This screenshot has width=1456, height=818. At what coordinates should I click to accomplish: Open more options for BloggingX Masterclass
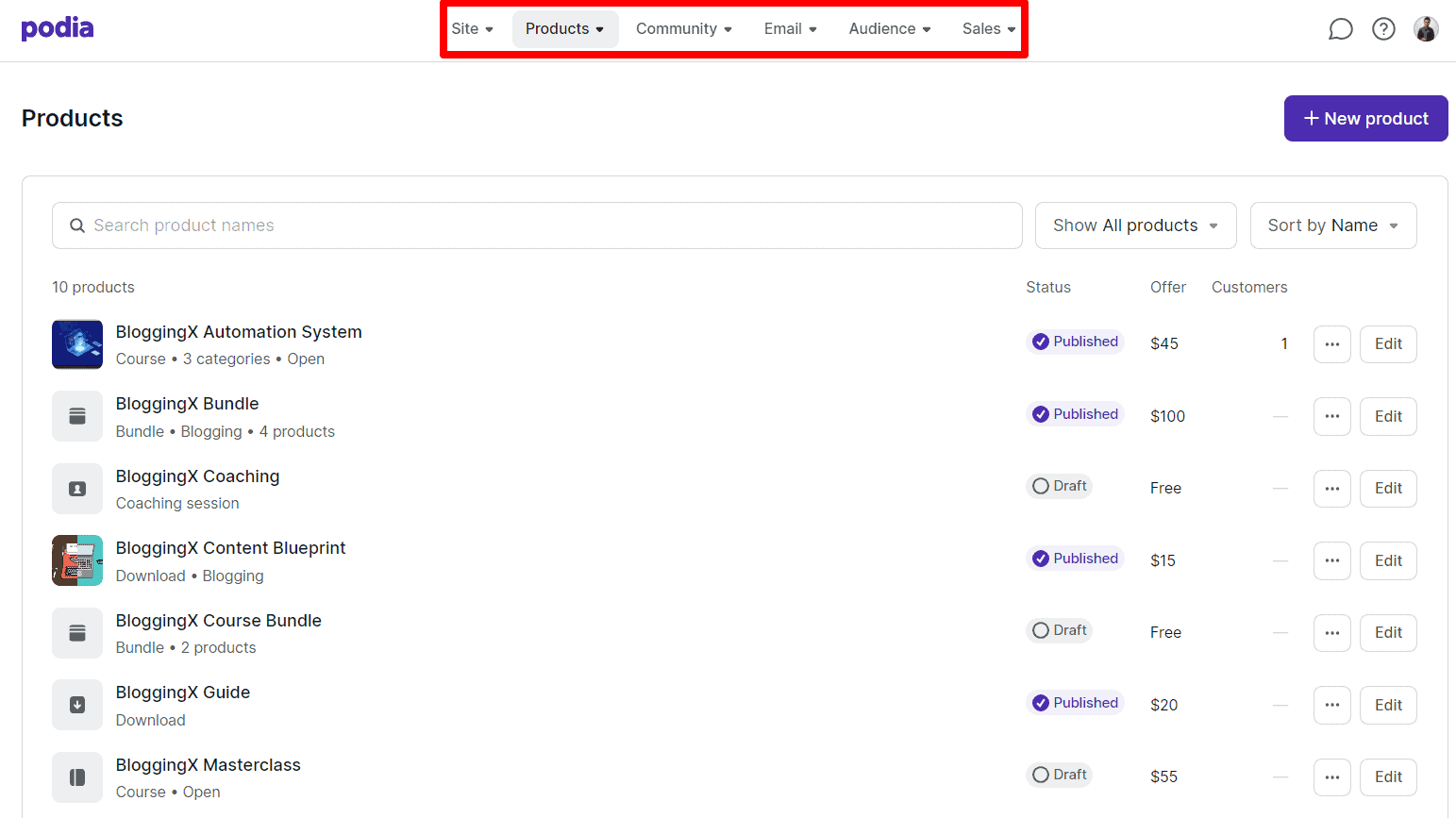click(x=1331, y=777)
